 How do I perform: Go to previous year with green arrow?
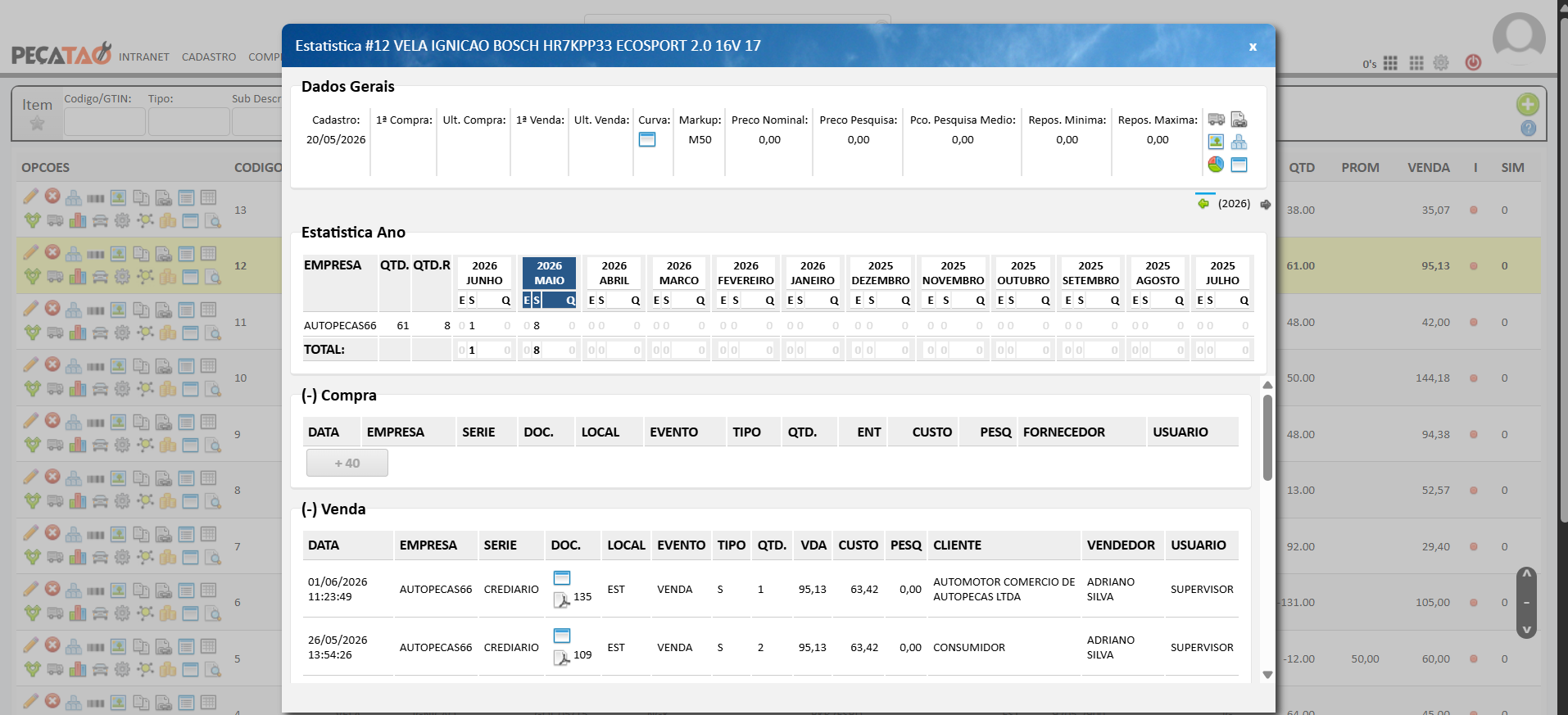[x=1203, y=203]
